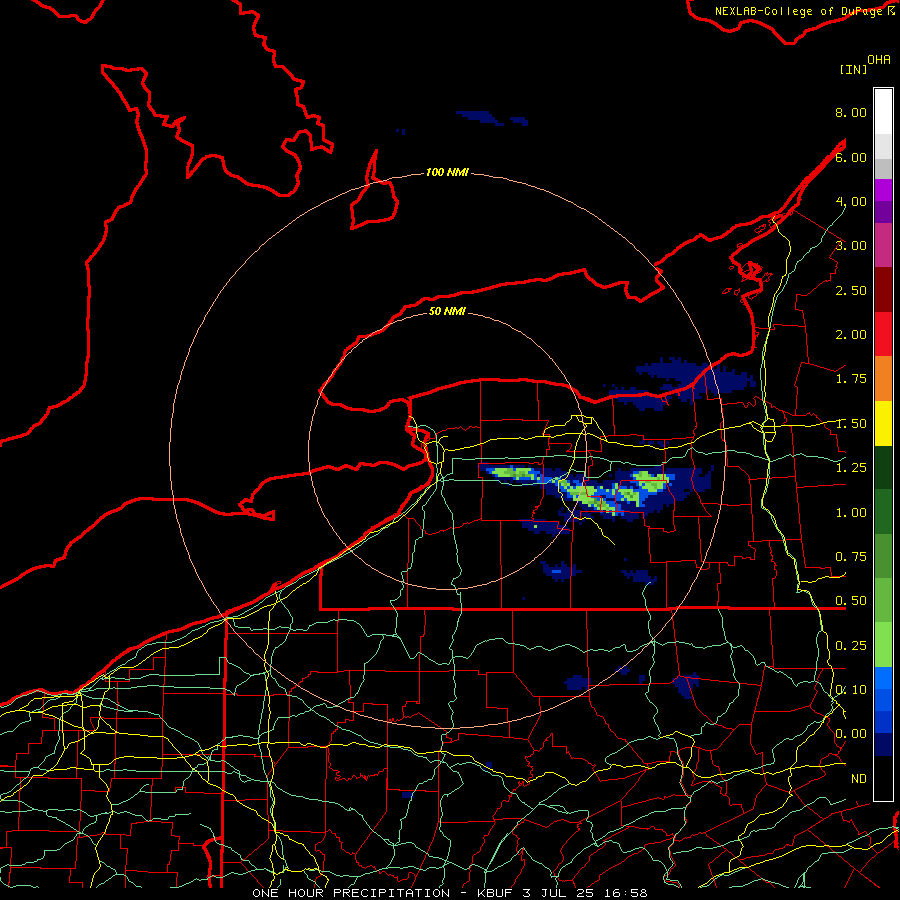Screen dimensions: 900x900
Task: Pick the white swatch atop the color scale
Action: pos(883,112)
